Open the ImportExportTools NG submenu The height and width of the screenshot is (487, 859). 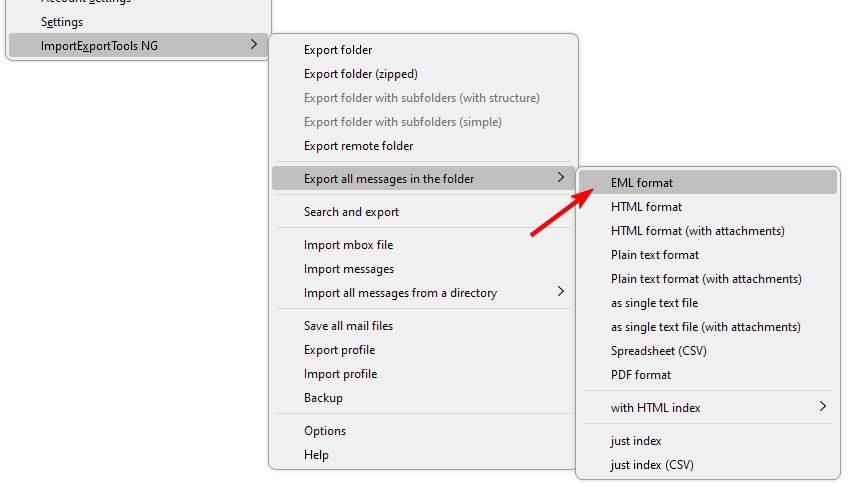tap(139, 45)
